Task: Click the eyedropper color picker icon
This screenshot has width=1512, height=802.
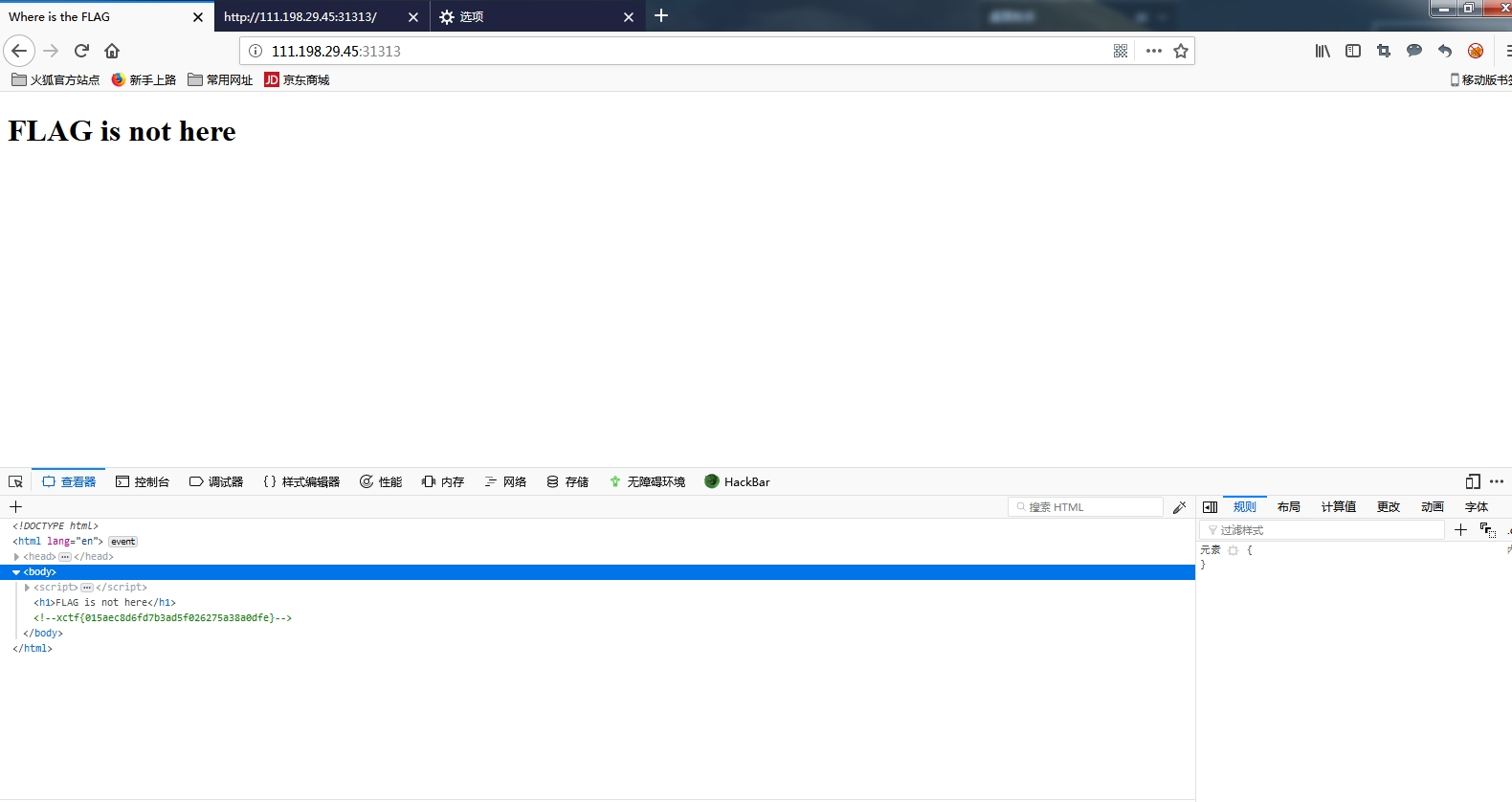Action: click(1179, 507)
